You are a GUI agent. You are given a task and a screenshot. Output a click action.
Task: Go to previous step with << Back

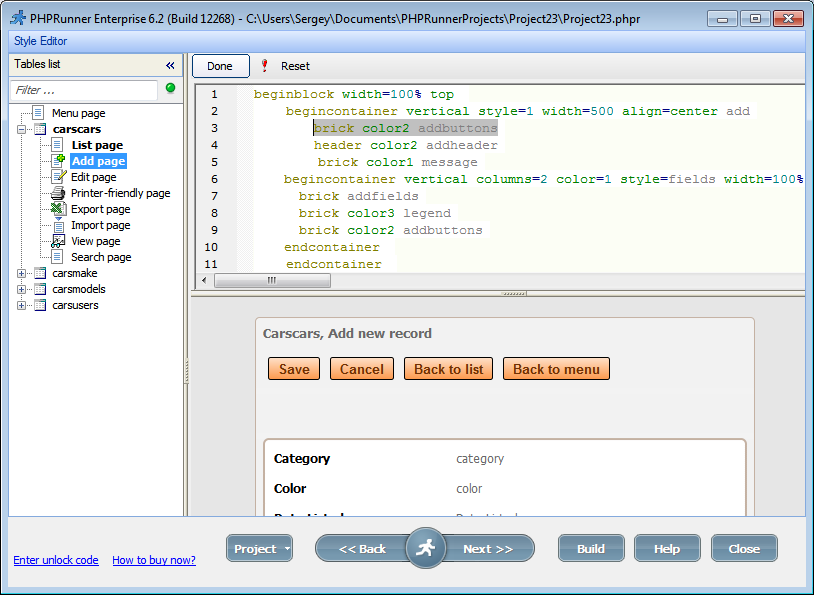pyautogui.click(x=361, y=548)
